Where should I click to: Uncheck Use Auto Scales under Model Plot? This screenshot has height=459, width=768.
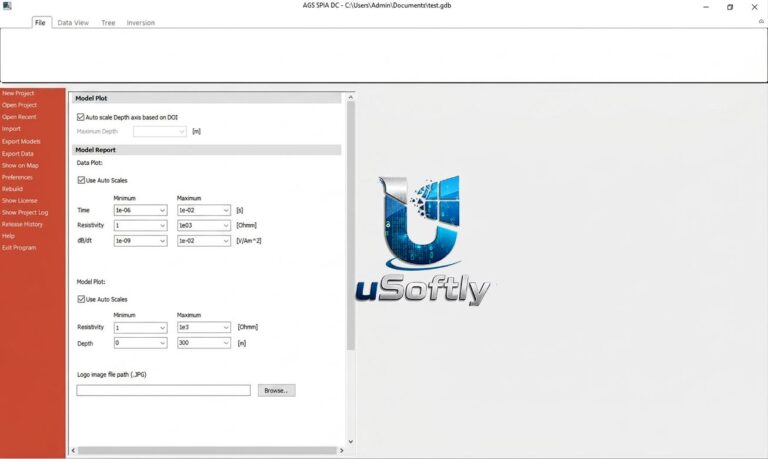click(81, 299)
